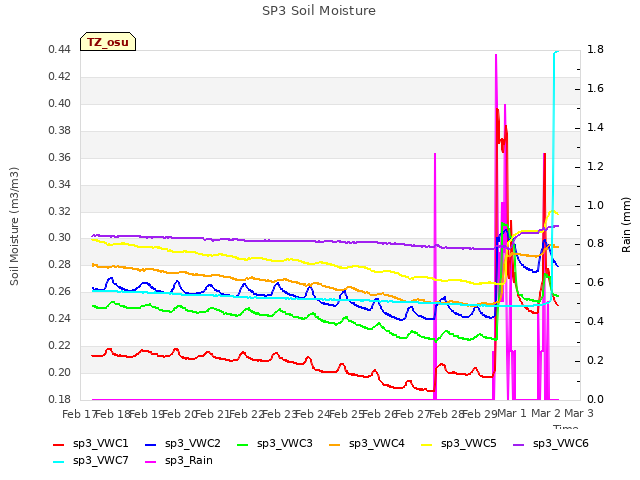Click the sp3_VWC6 purple legend swatch
Viewport: 640px width, 480px height.
tap(518, 445)
